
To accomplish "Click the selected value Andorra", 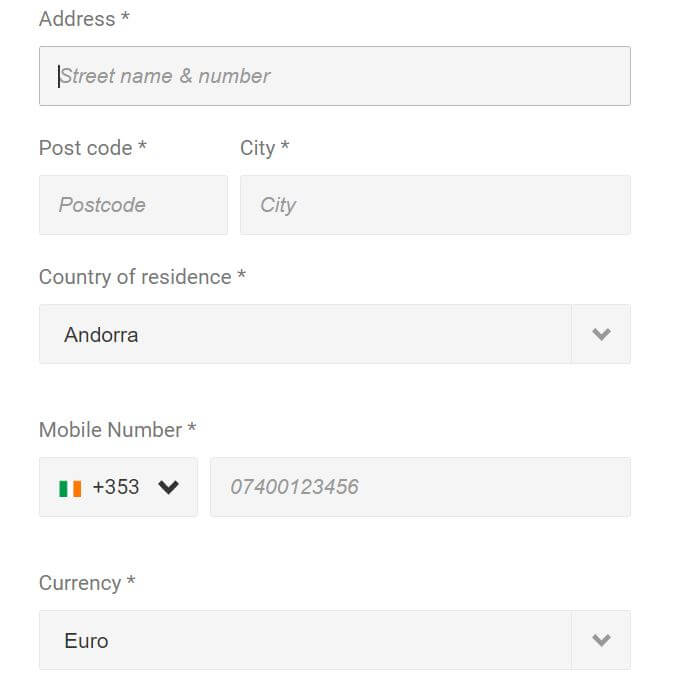I will tap(101, 335).
